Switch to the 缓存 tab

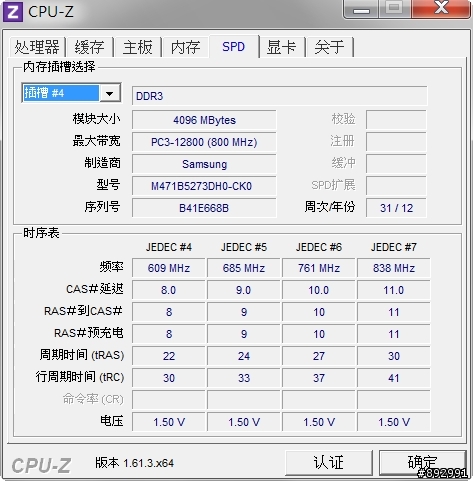point(89,47)
